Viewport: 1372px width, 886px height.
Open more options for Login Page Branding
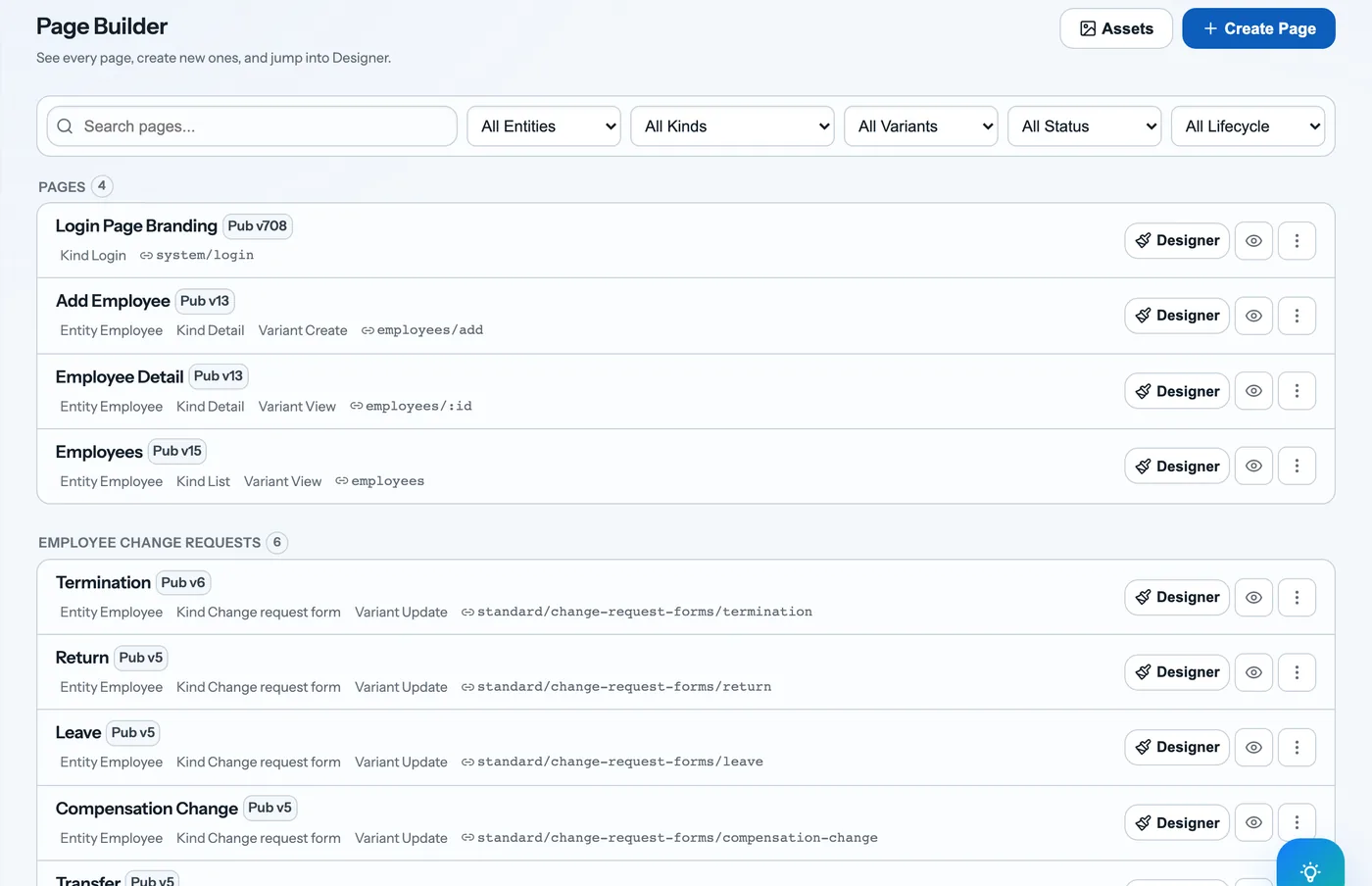1297,241
